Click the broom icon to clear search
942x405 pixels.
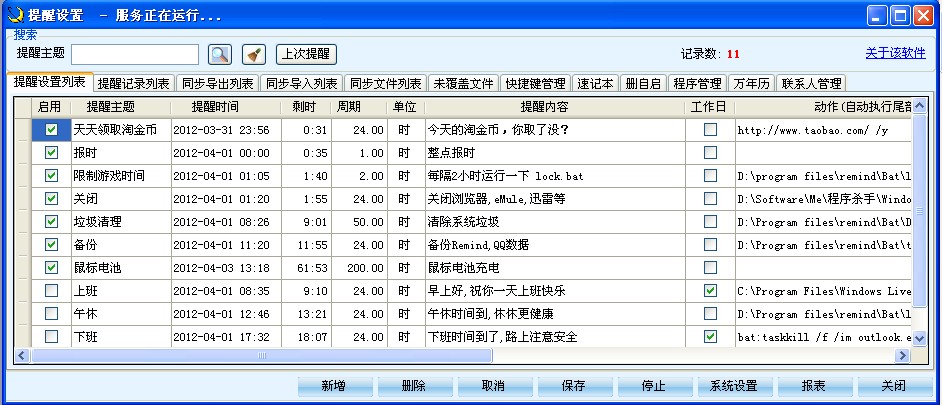[x=253, y=54]
